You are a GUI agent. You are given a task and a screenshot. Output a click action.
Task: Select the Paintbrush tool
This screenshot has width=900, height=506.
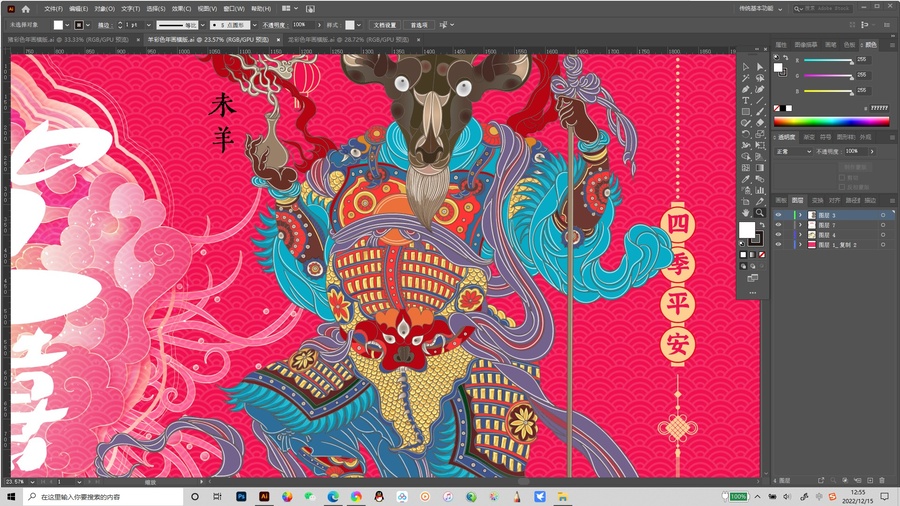(x=760, y=112)
